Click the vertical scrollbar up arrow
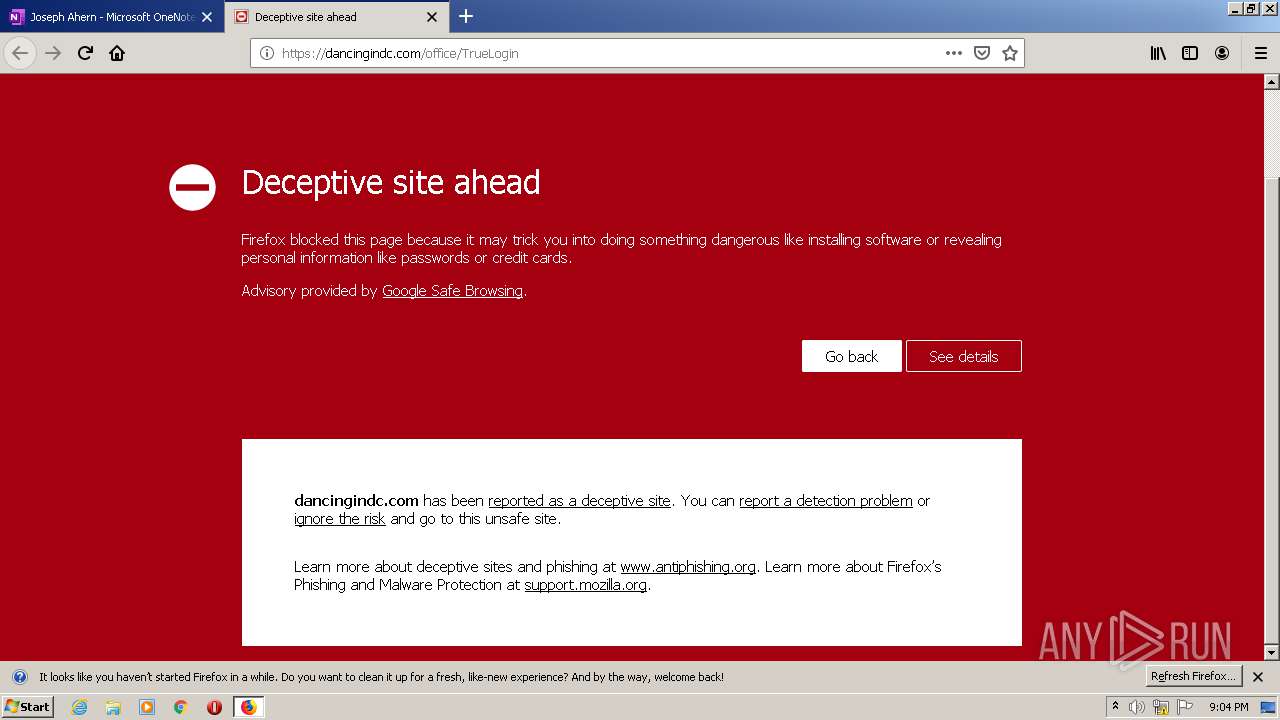 1271,82
